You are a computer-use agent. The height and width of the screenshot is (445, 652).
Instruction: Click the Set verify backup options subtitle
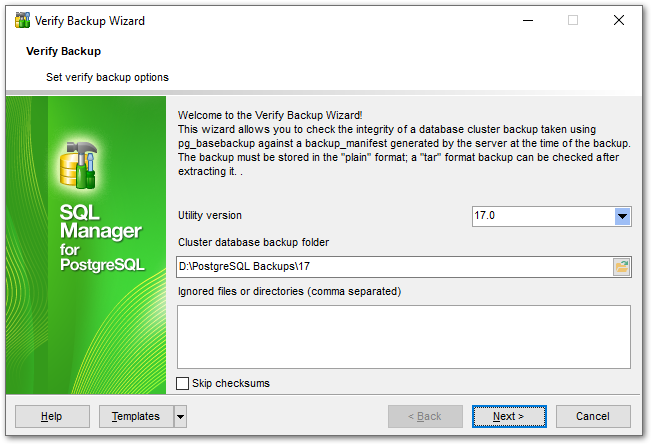pos(107,77)
